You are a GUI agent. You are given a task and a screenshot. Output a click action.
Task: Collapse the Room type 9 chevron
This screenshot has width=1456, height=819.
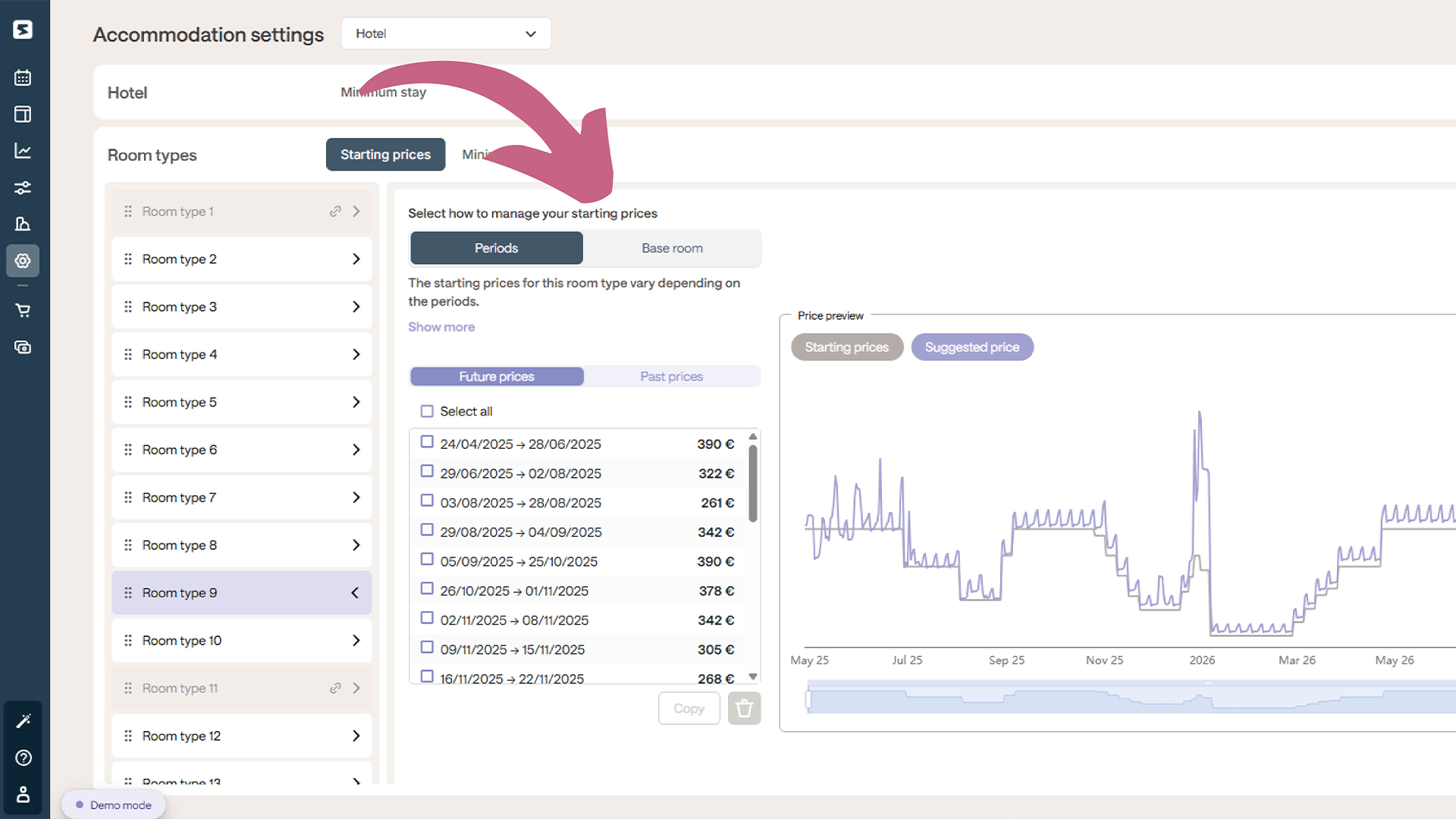pyautogui.click(x=355, y=593)
